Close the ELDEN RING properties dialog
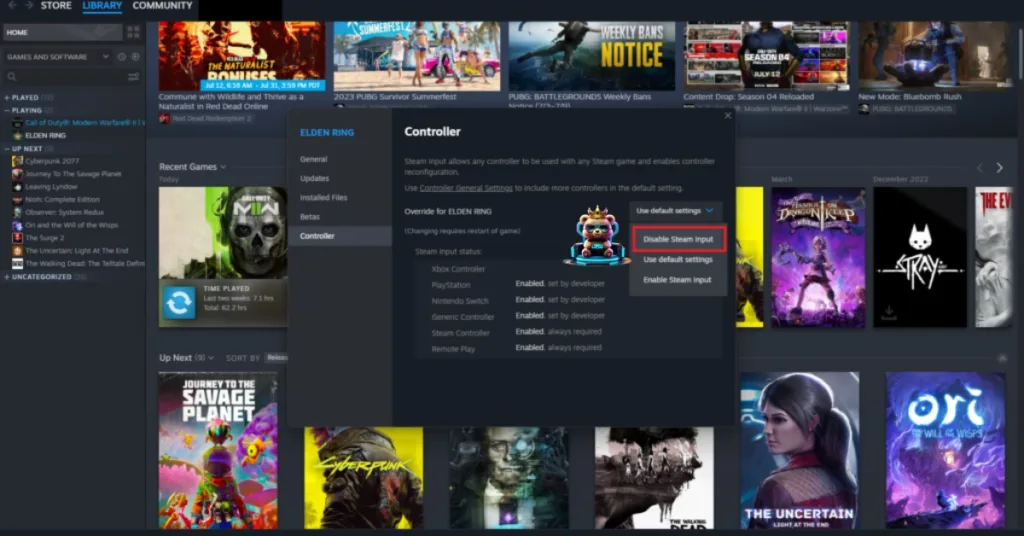 pos(727,115)
